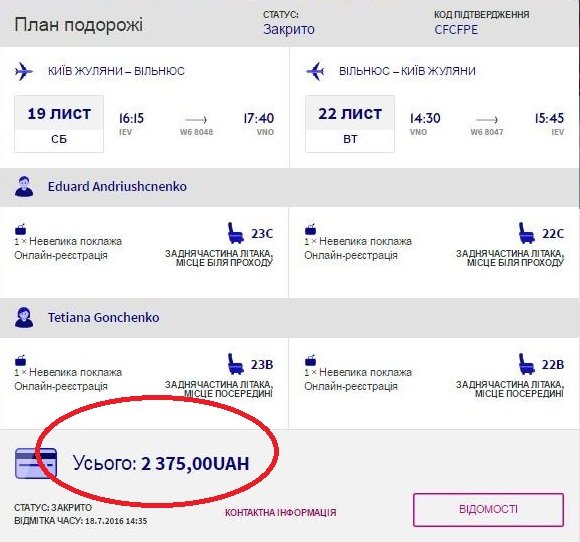This screenshot has height=542, width=580.
Task: Click the total Усього: 2 375,00UAH
Action: pos(161,463)
